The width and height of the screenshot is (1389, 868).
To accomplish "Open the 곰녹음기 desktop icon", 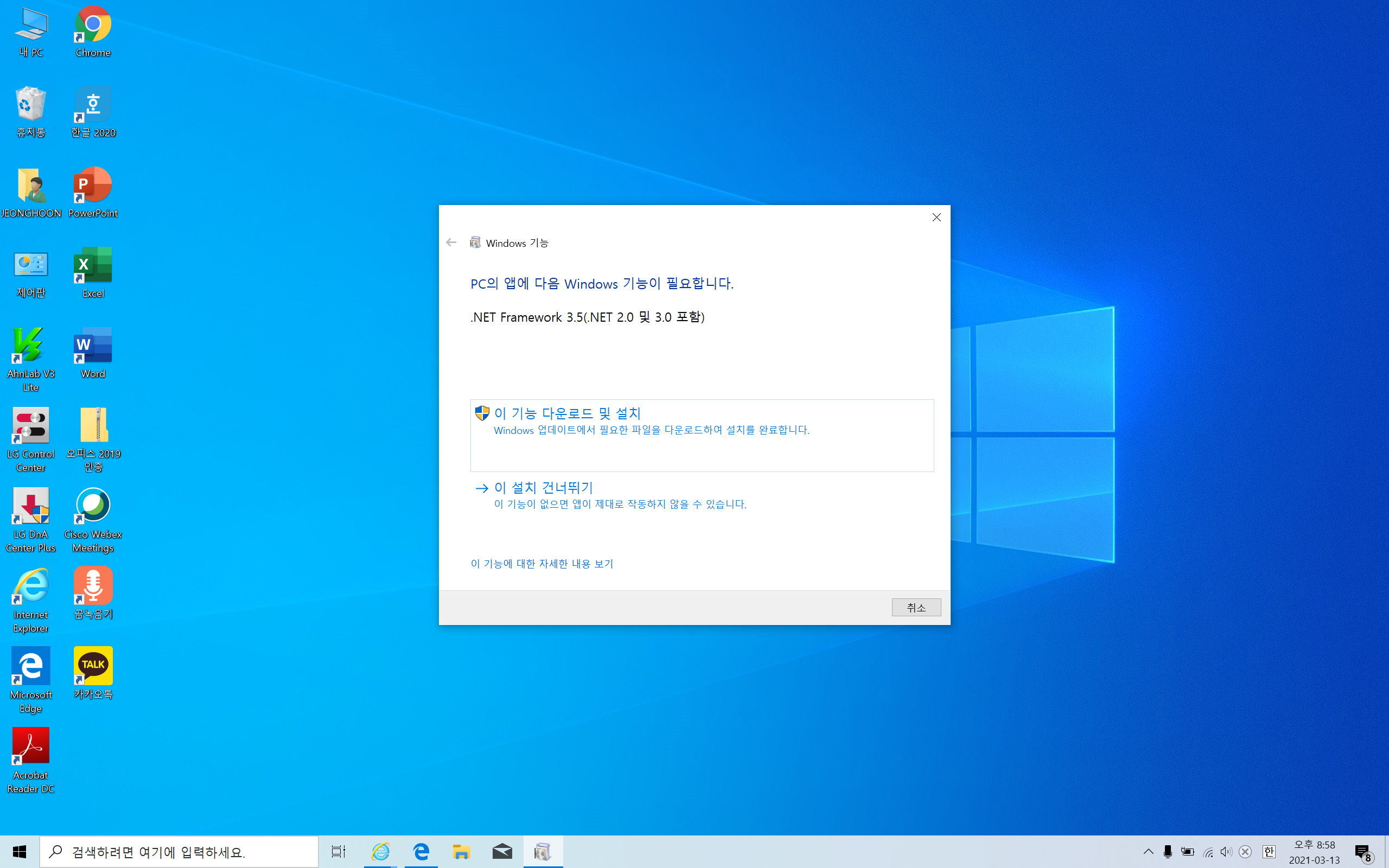I will pos(93,586).
